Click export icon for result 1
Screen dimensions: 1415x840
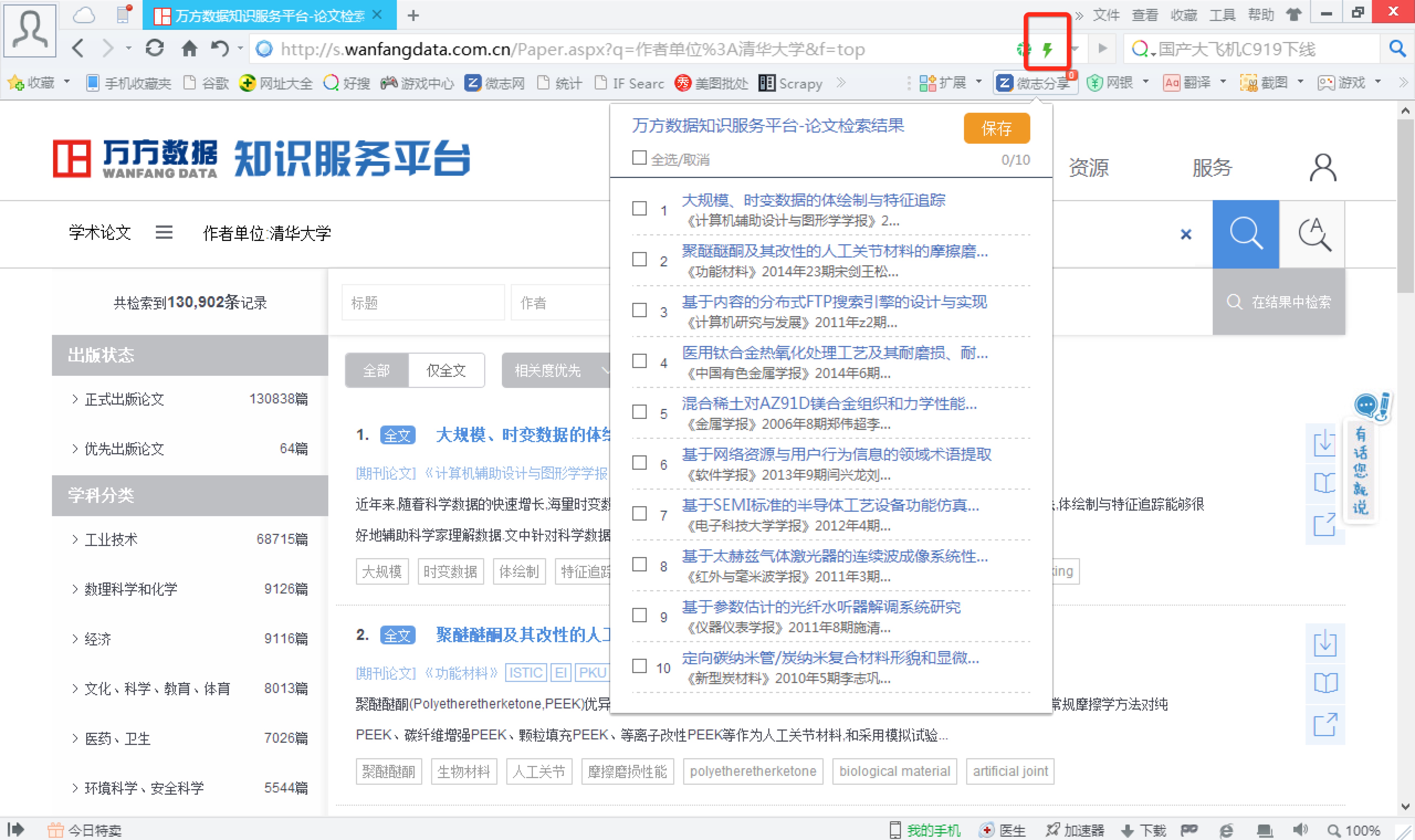[1324, 524]
